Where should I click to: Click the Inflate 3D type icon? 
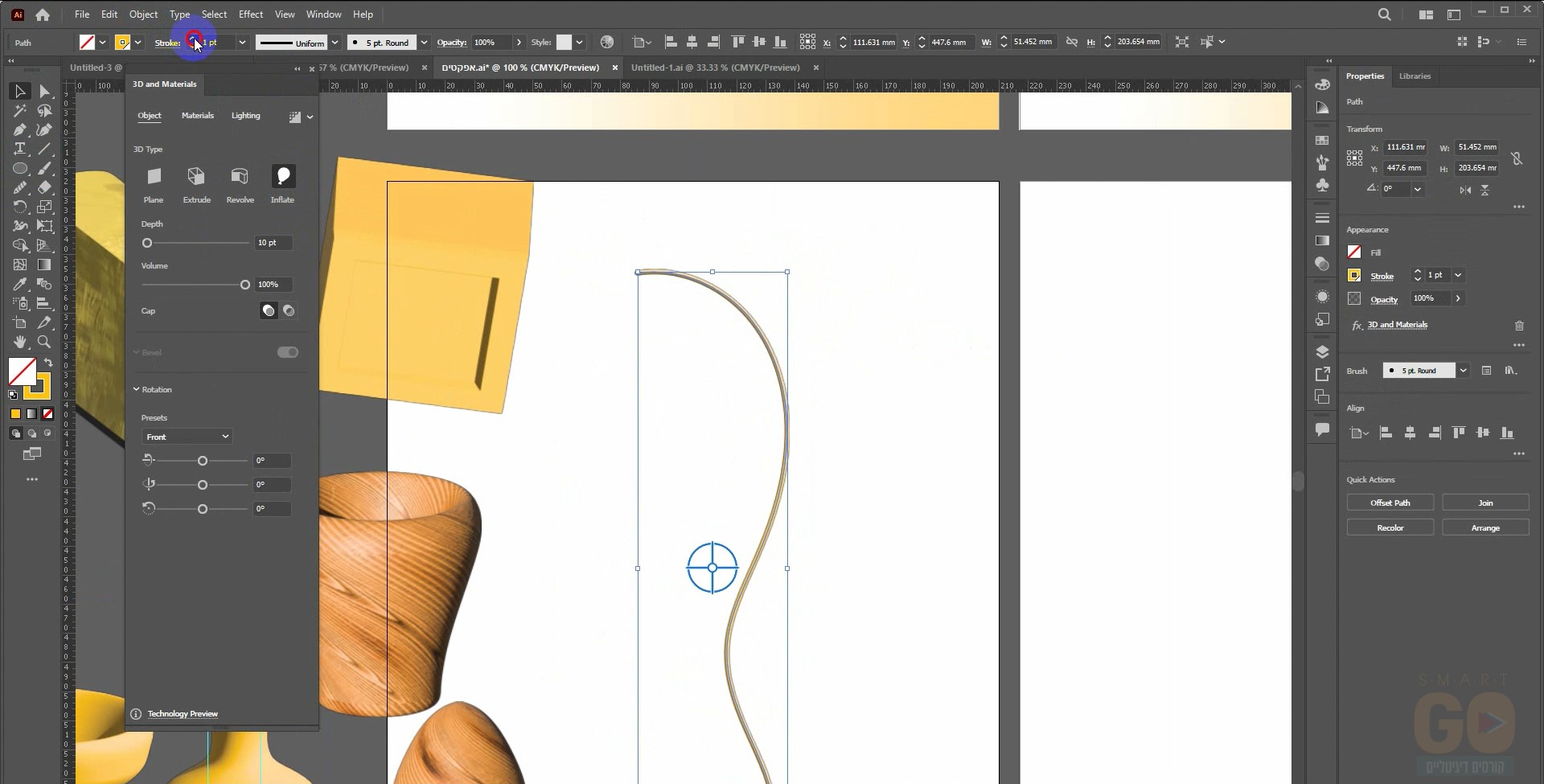[x=283, y=176]
